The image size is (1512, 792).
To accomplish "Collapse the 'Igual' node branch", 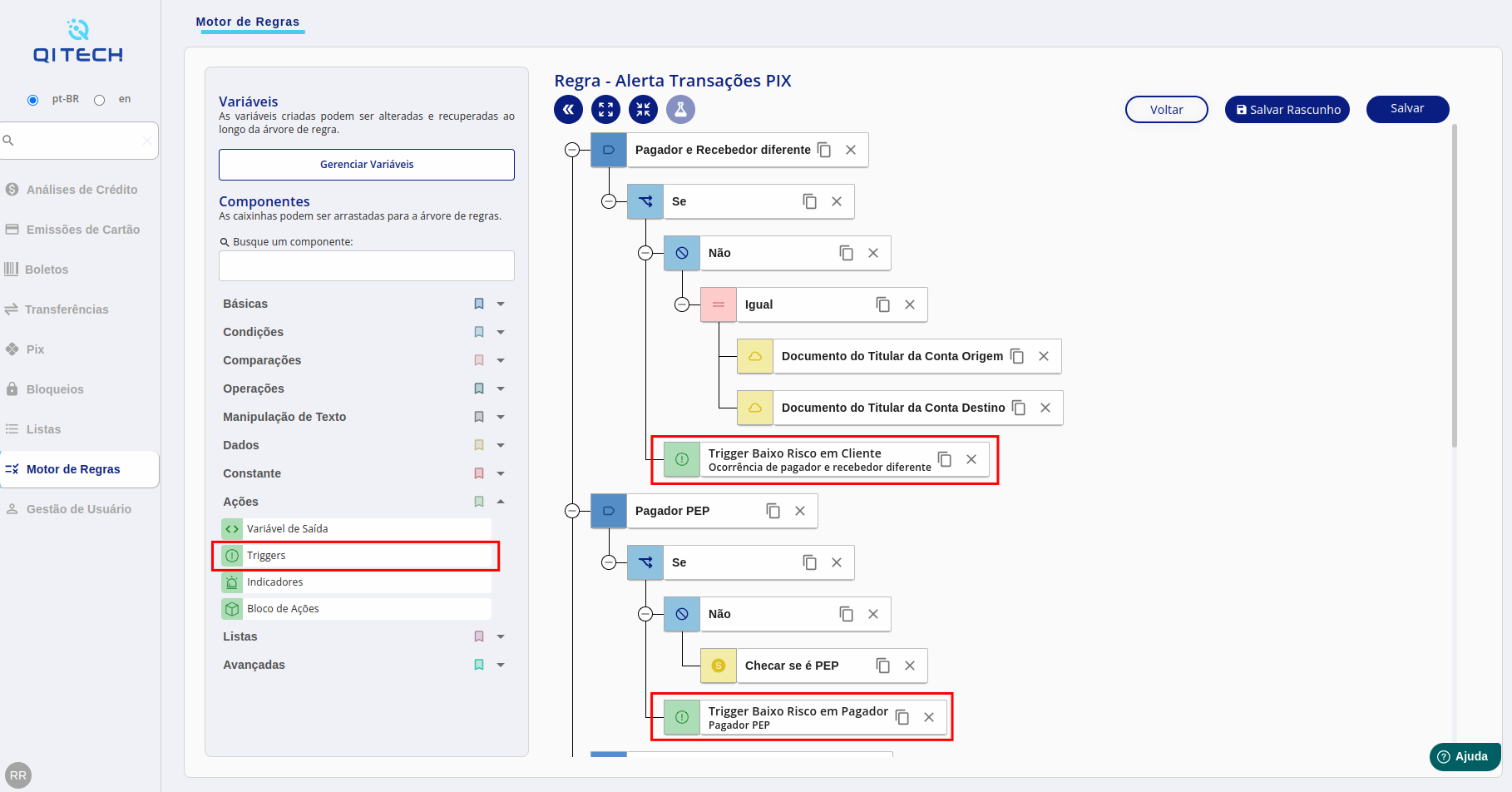I will tap(682, 304).
